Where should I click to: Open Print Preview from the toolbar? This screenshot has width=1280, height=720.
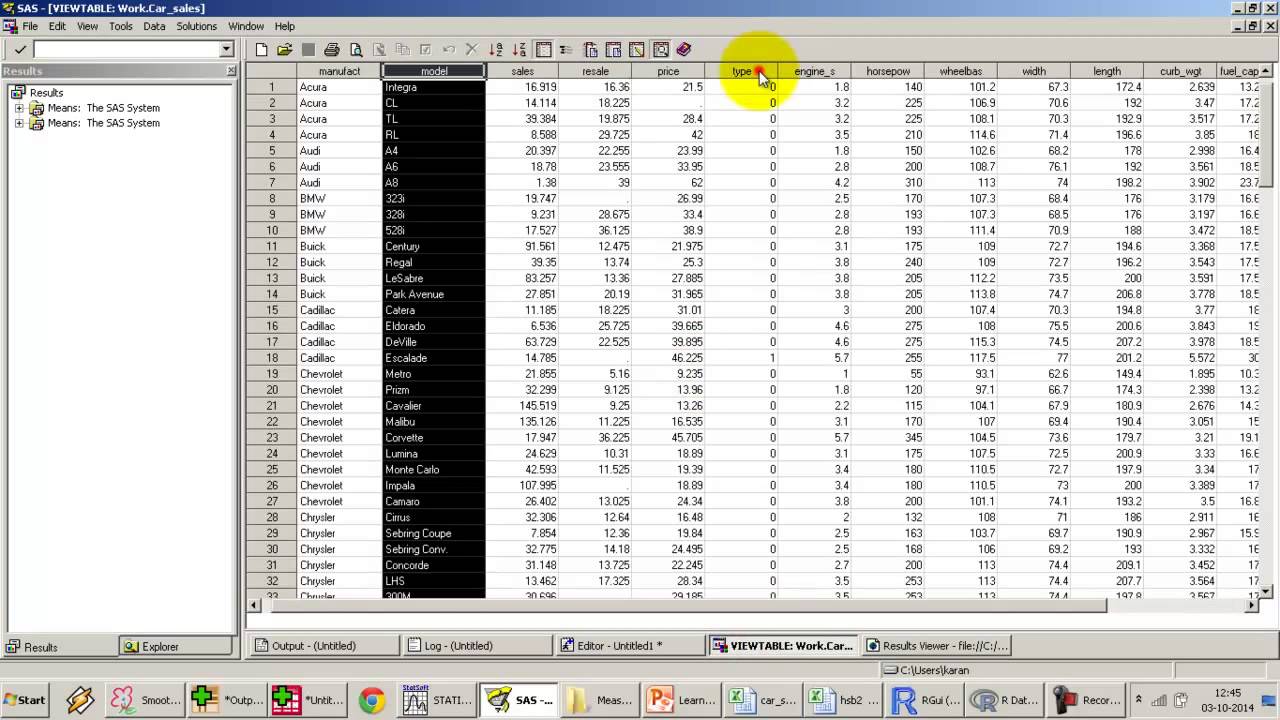tap(356, 49)
